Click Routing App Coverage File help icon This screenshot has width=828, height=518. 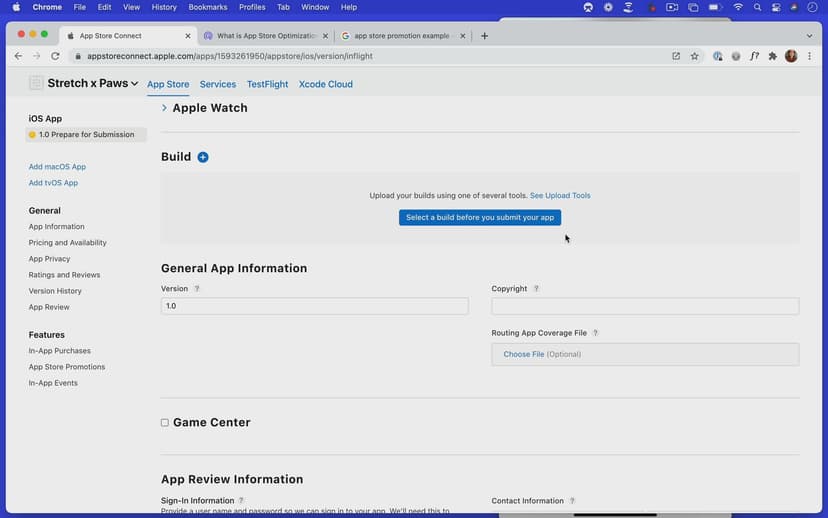point(596,333)
